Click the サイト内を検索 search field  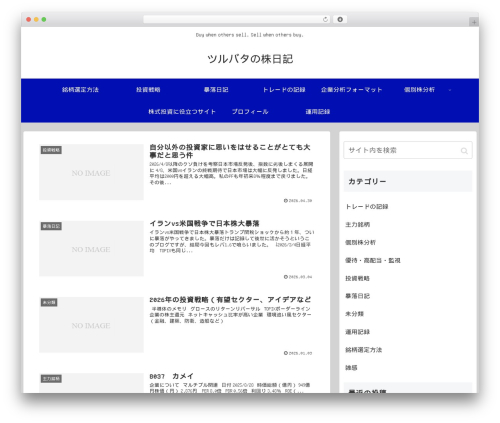408,150
